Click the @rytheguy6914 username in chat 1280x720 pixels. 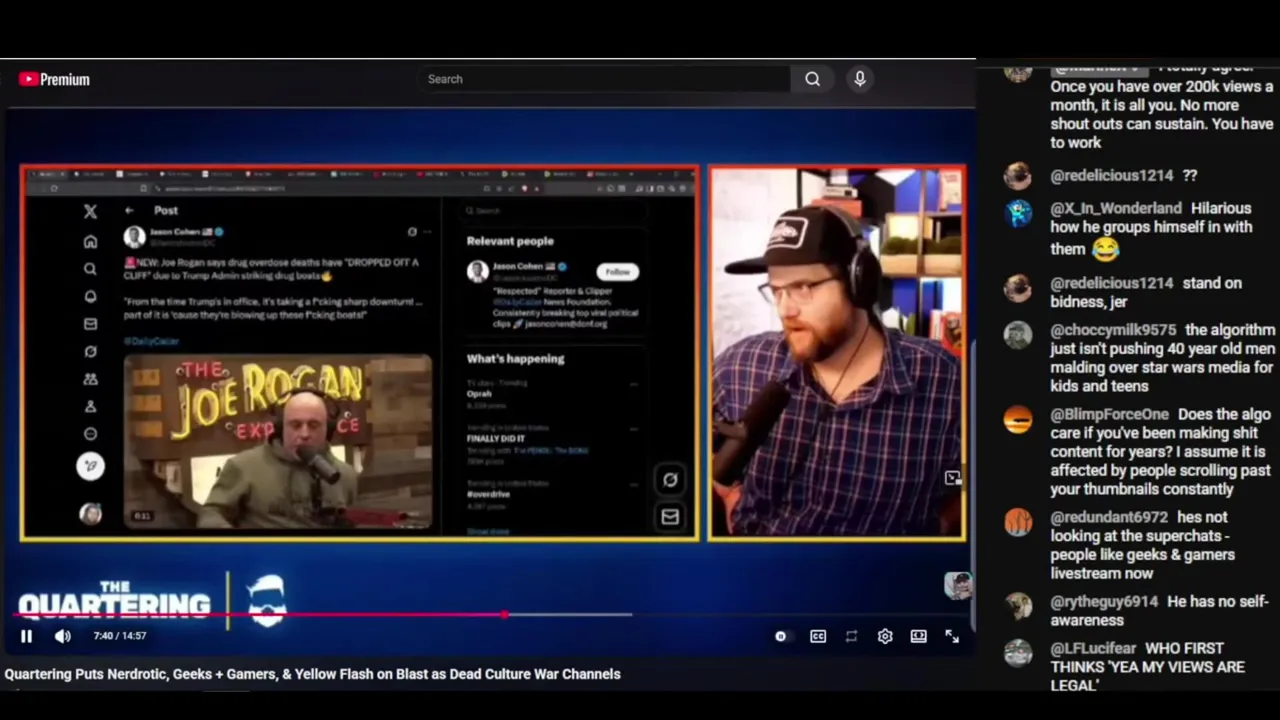(x=1104, y=601)
